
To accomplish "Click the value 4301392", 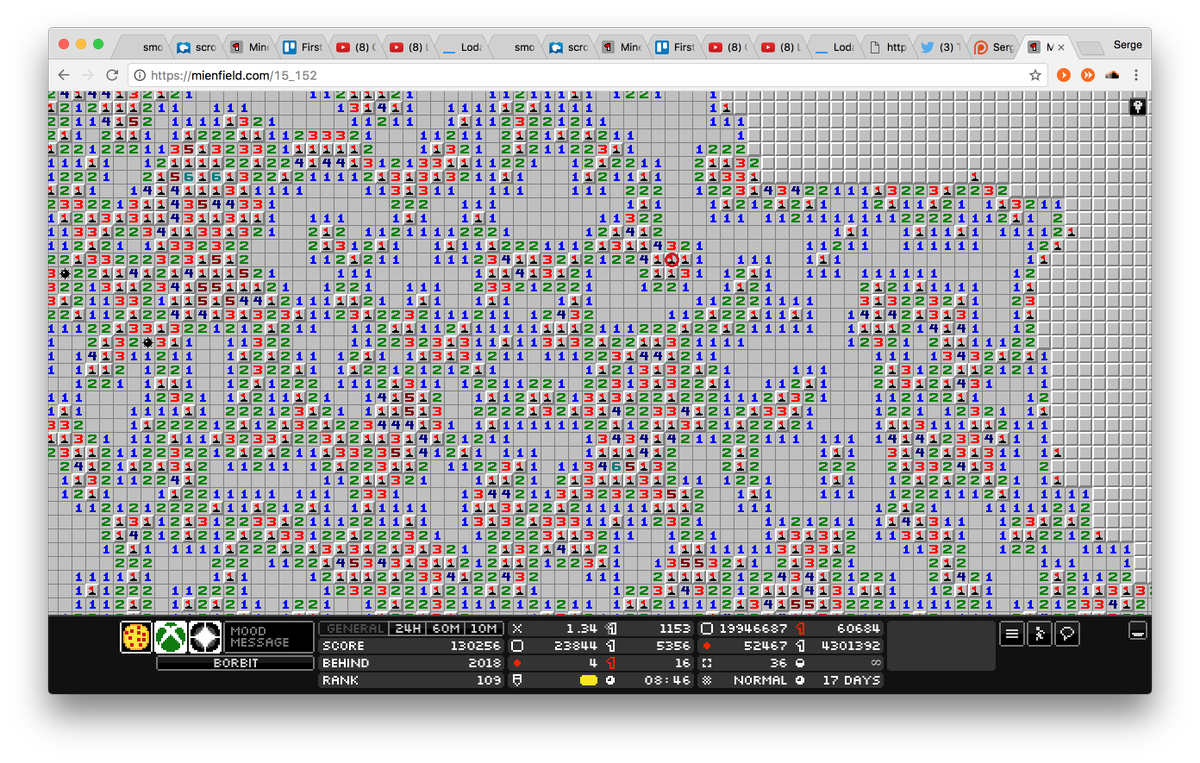I will [851, 646].
